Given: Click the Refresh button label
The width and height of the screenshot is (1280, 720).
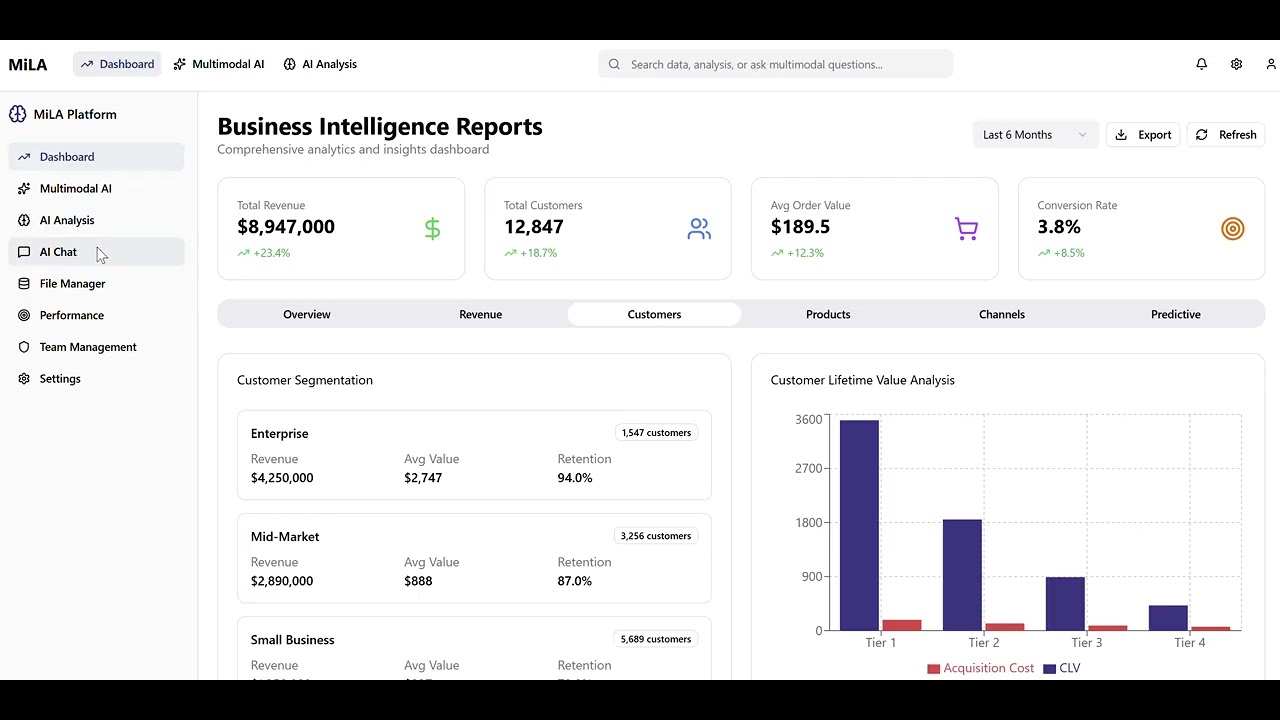Looking at the screenshot, I should tap(1238, 135).
